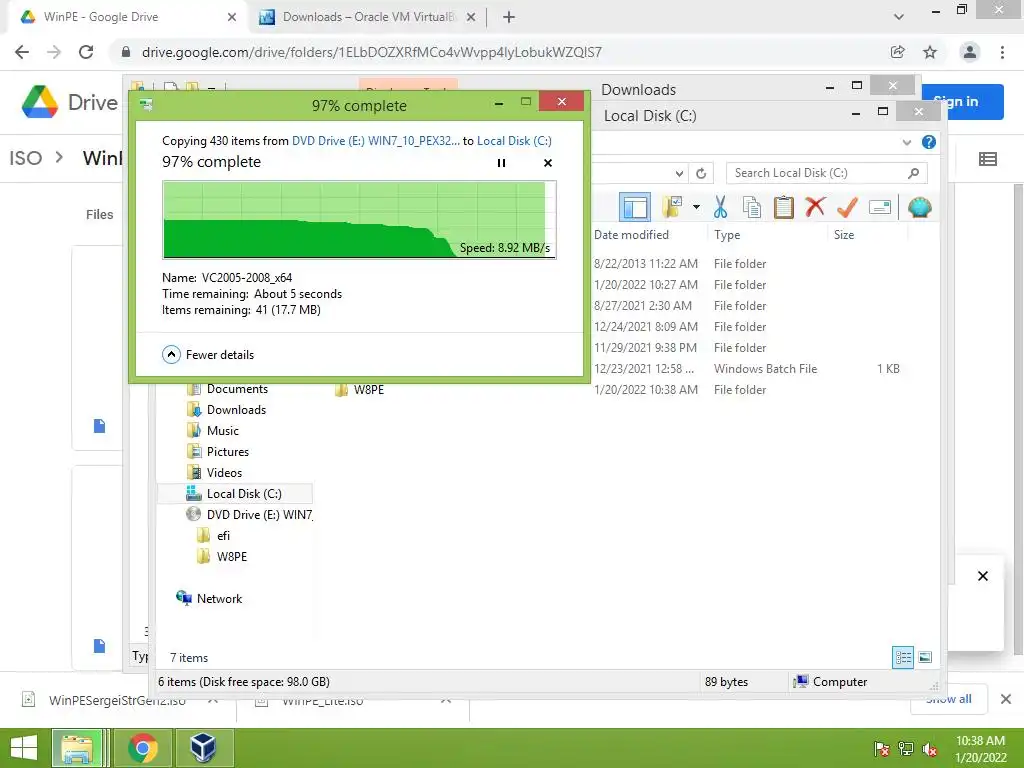Click the blue shell globe icon

tap(920, 207)
